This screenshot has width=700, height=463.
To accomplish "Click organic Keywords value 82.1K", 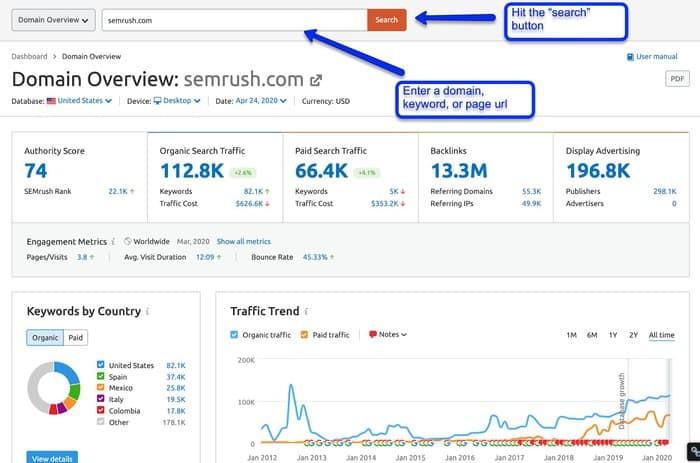I will pos(253,191).
